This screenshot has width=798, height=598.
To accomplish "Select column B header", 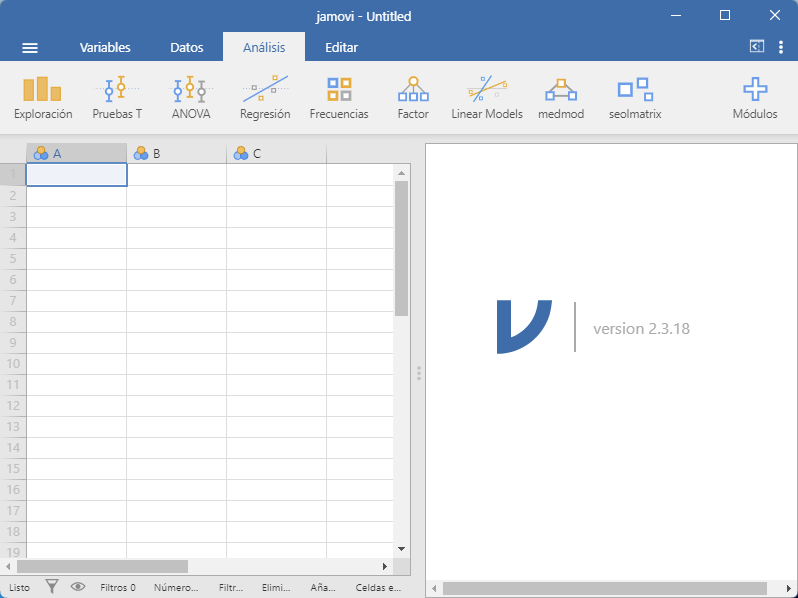I will click(x=177, y=153).
